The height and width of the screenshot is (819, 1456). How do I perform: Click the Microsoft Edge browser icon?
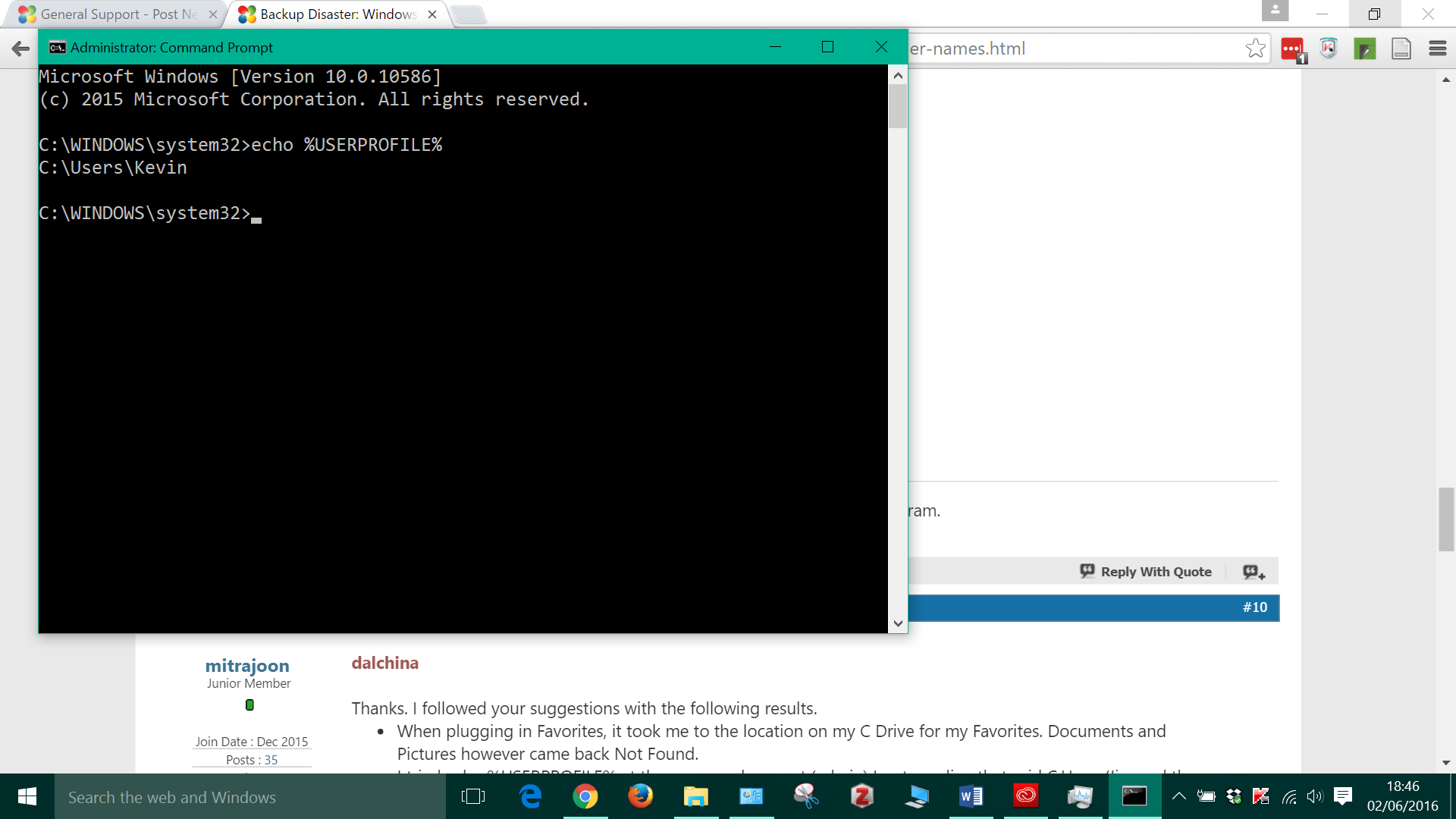tap(532, 797)
